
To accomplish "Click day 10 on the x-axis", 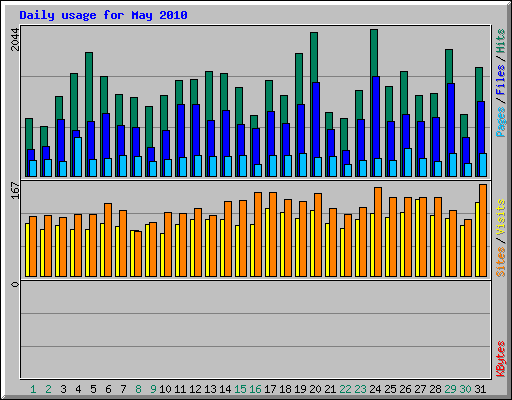I will tap(165, 389).
